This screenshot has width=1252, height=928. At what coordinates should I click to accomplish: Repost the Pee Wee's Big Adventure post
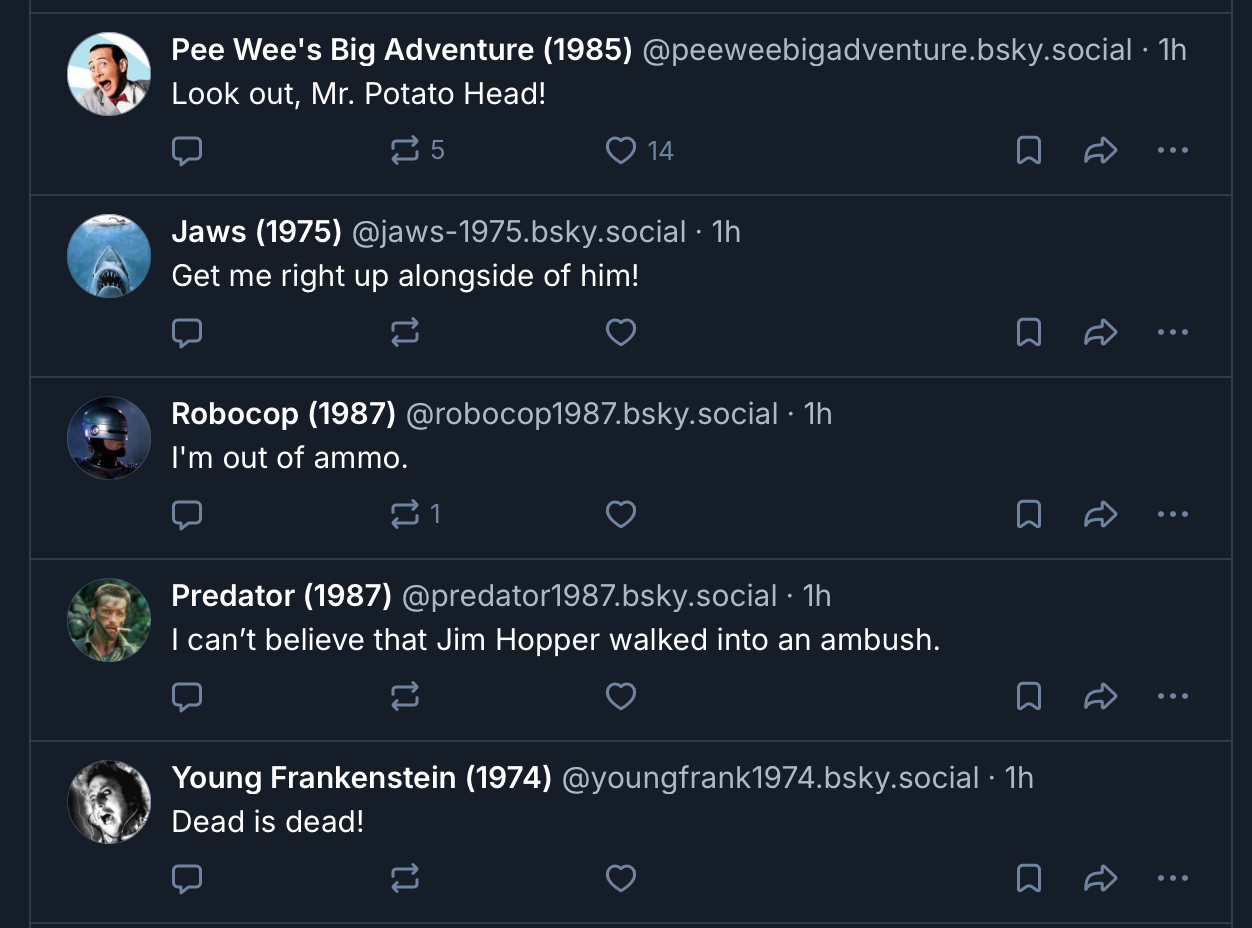(405, 151)
